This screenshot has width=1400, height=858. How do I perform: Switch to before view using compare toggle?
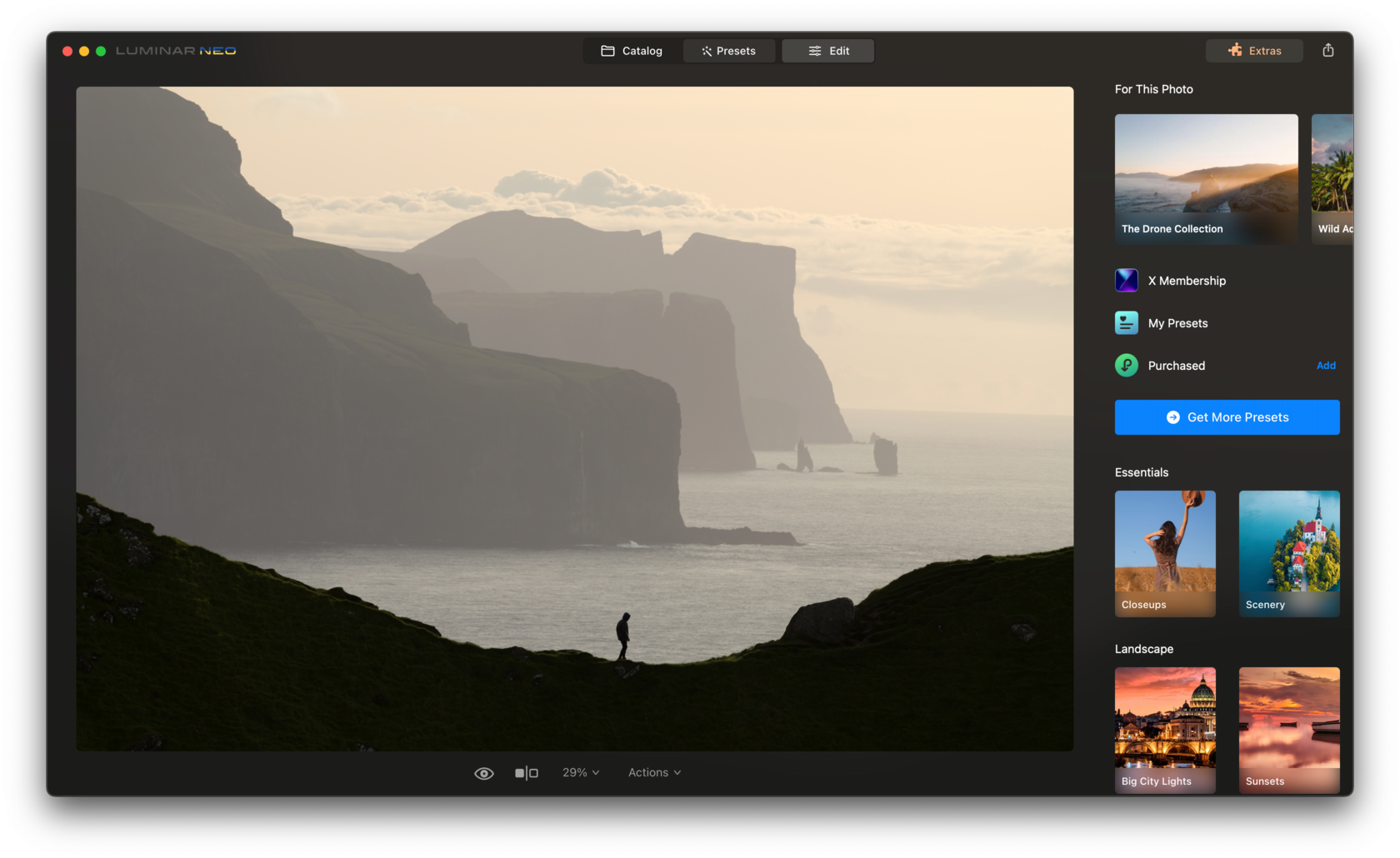click(527, 772)
